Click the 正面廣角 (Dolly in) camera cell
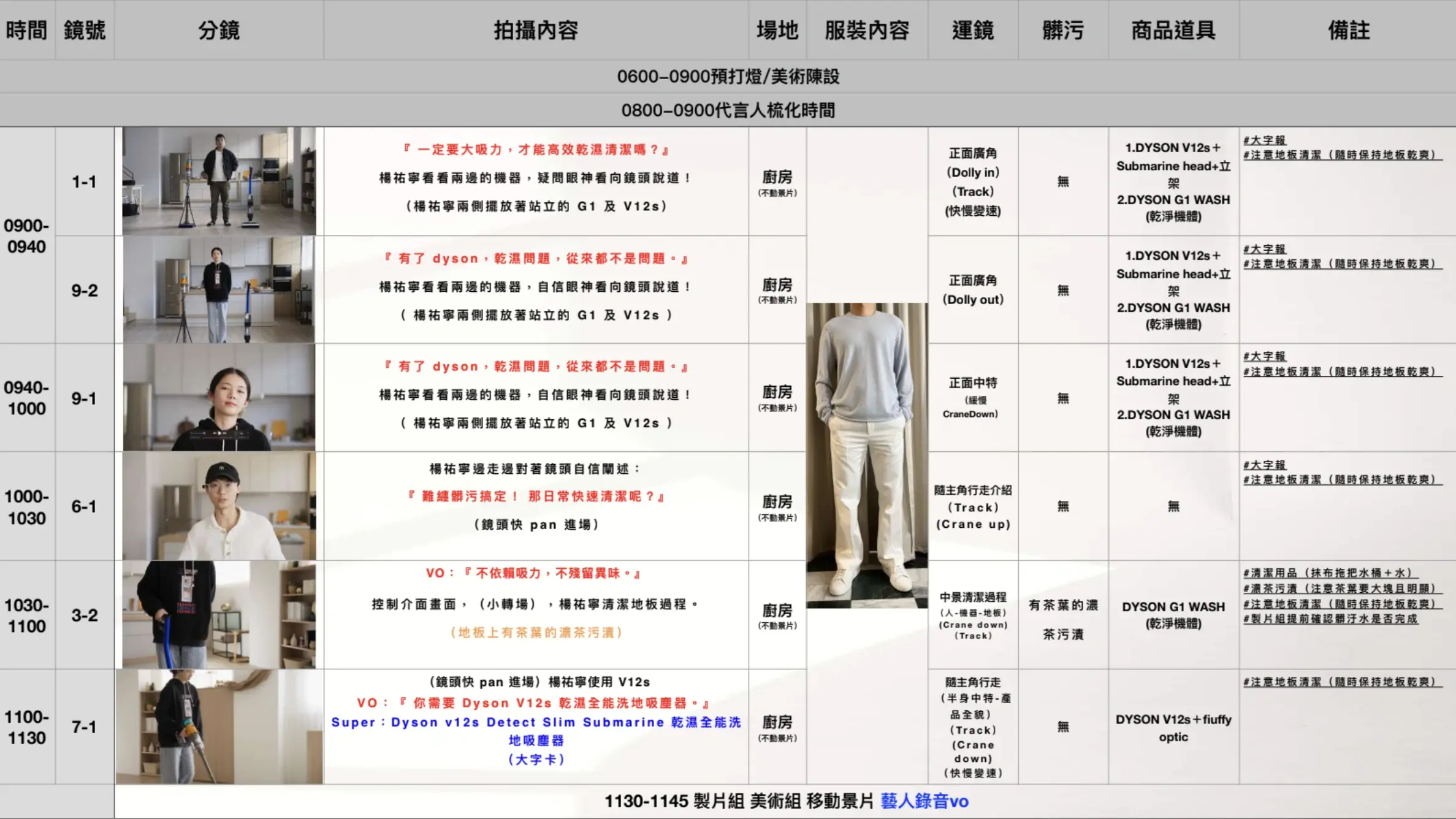Screen dimensions: 1456x819 coord(973,182)
